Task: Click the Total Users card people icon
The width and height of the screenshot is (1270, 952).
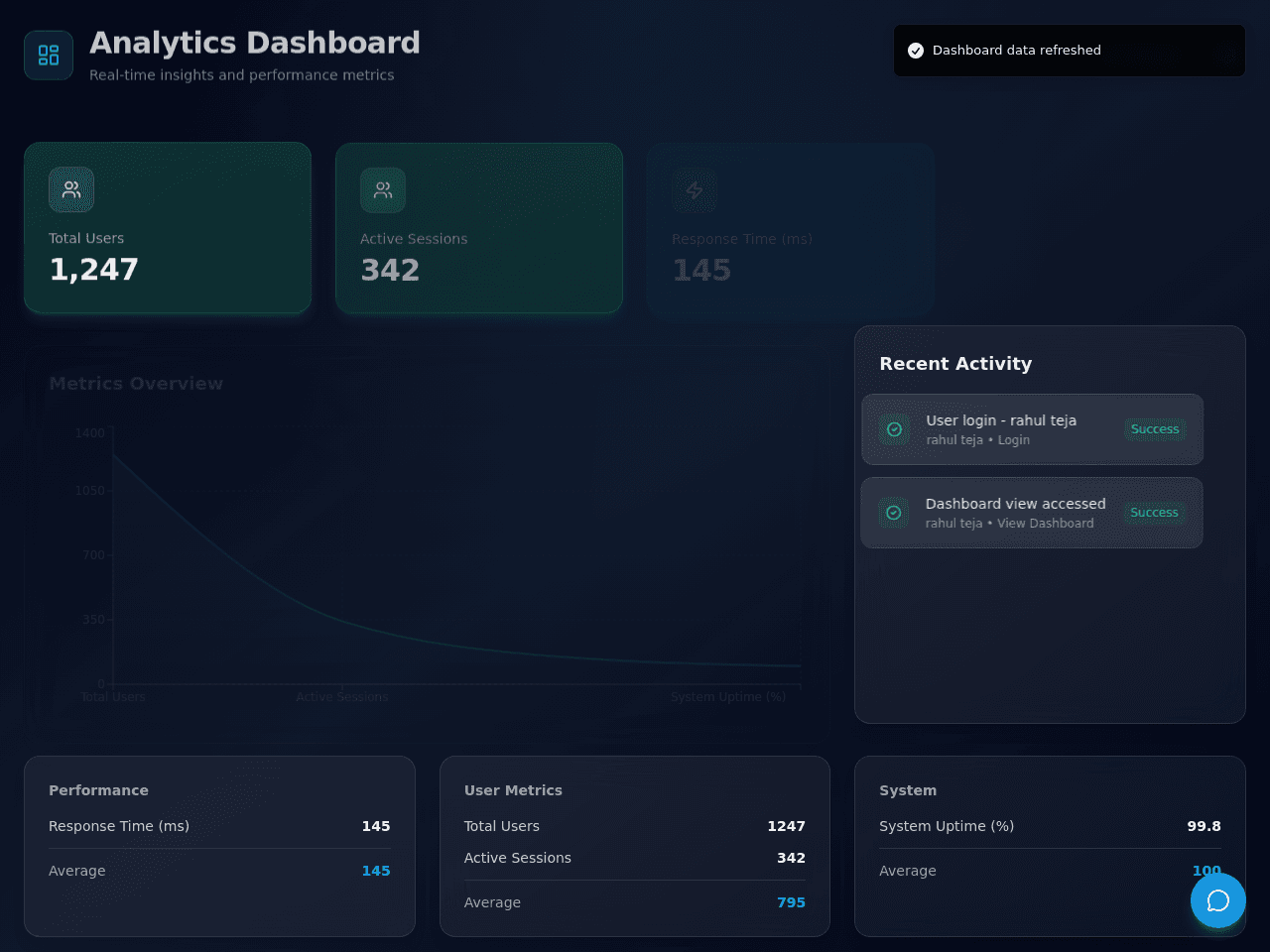Action: point(71,189)
